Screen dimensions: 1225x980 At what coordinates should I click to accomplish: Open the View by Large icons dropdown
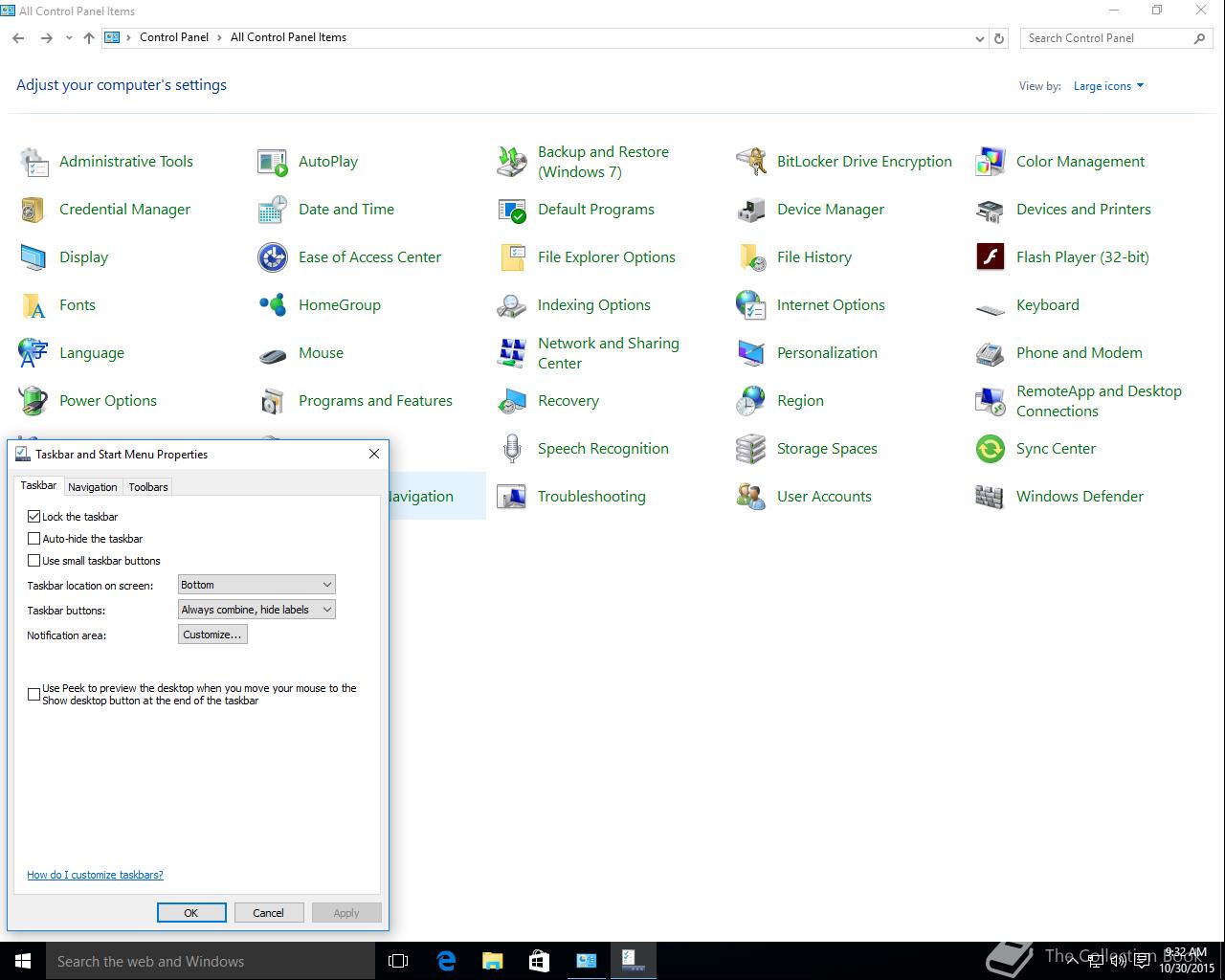coord(1109,86)
